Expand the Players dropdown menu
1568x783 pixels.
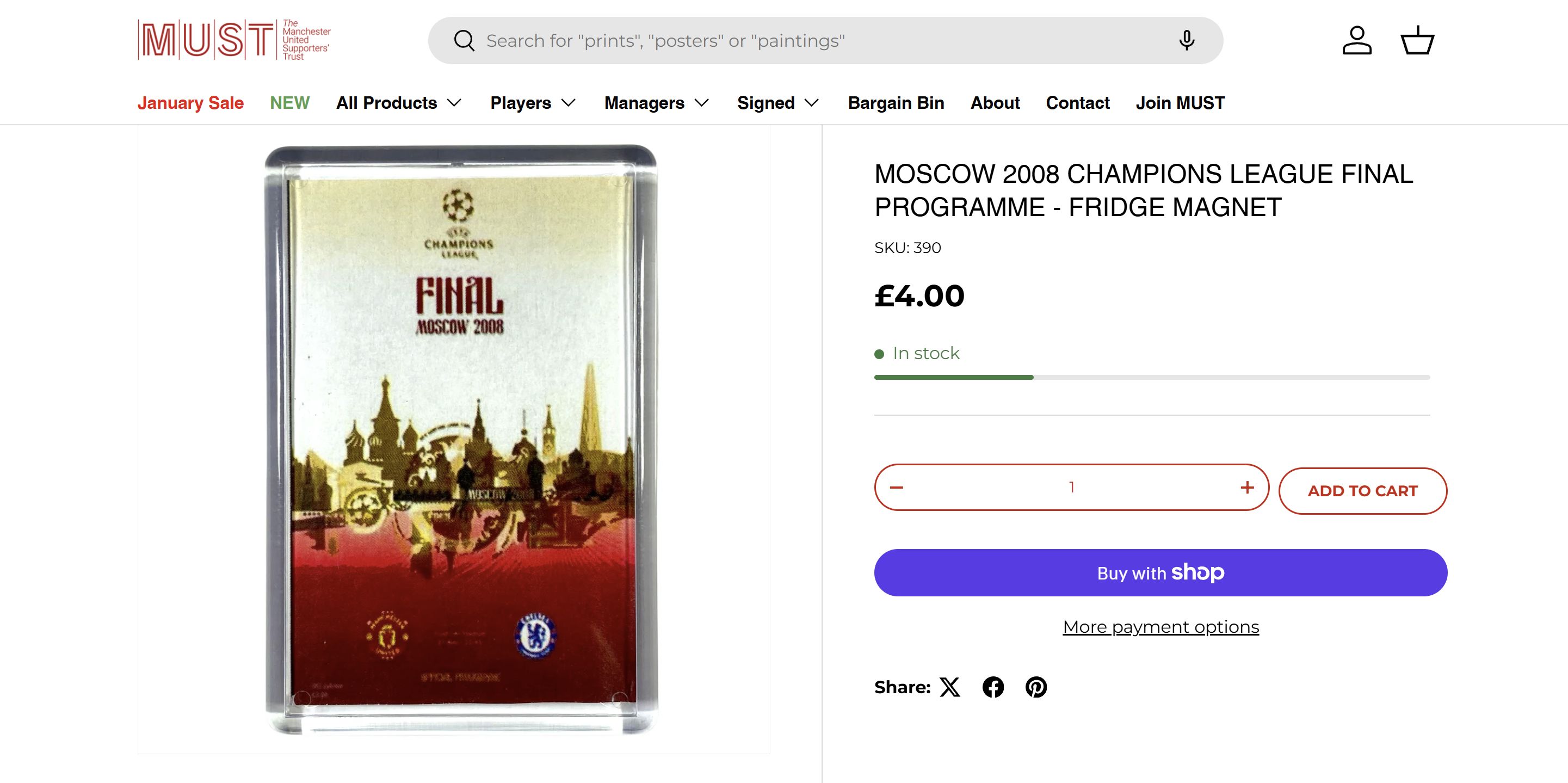(x=533, y=103)
